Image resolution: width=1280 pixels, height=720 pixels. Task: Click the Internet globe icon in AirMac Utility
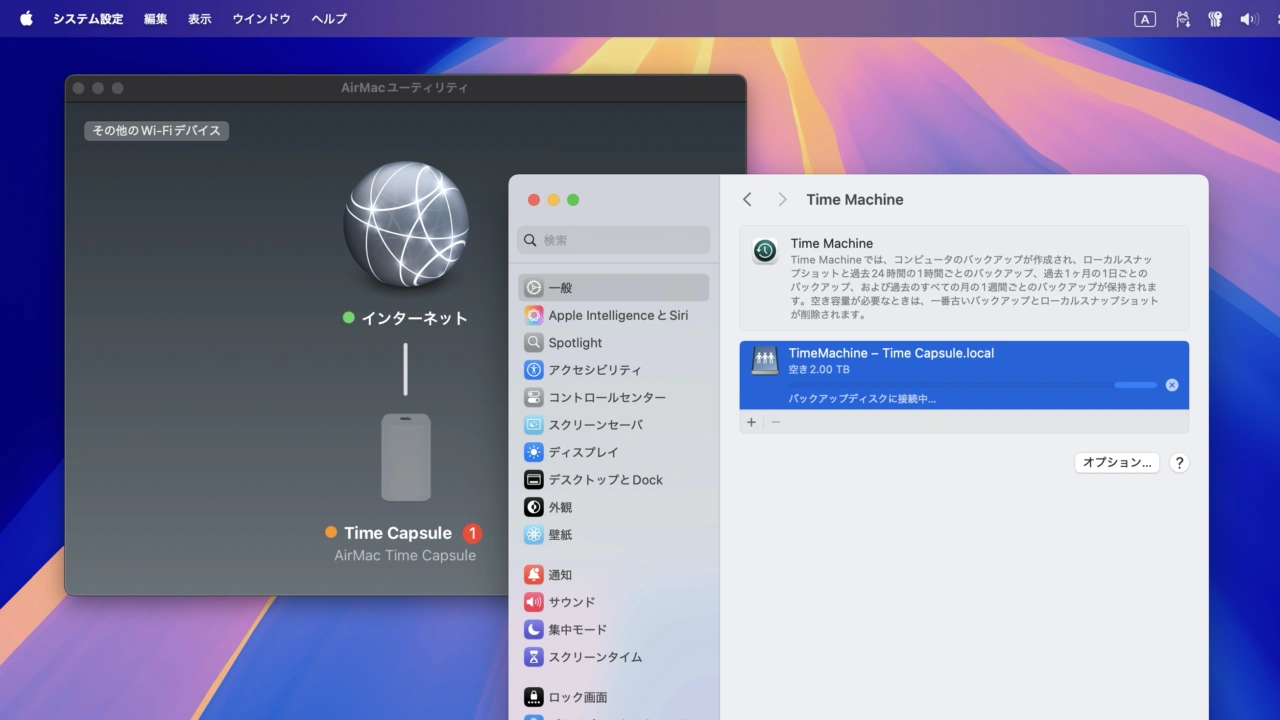[405, 224]
